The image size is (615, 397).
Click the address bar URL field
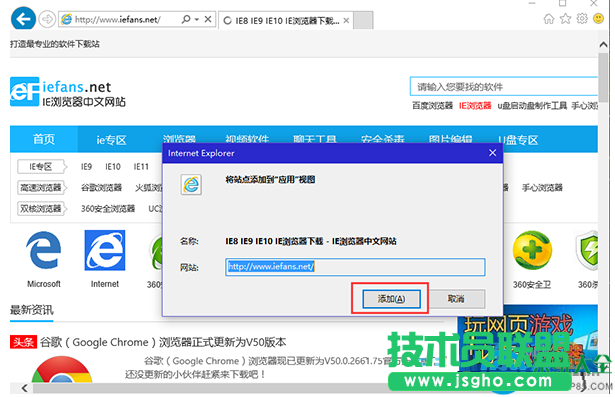[117, 19]
